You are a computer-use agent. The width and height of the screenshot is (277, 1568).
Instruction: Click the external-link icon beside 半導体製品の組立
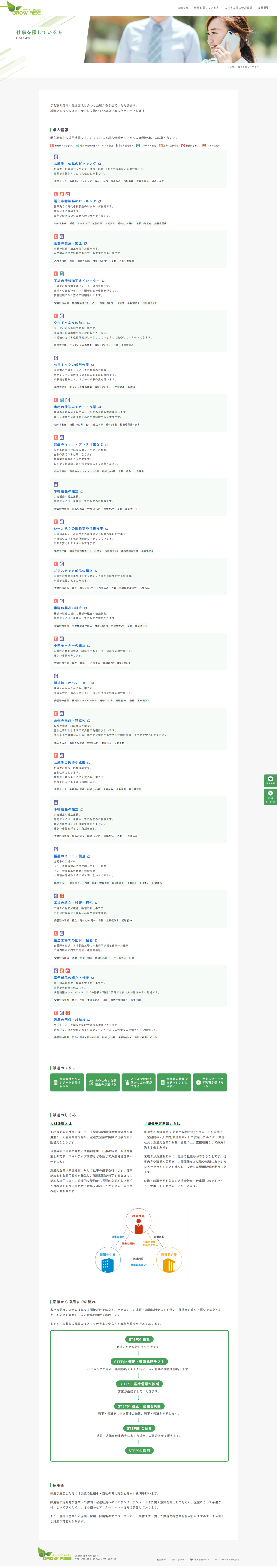click(85, 608)
